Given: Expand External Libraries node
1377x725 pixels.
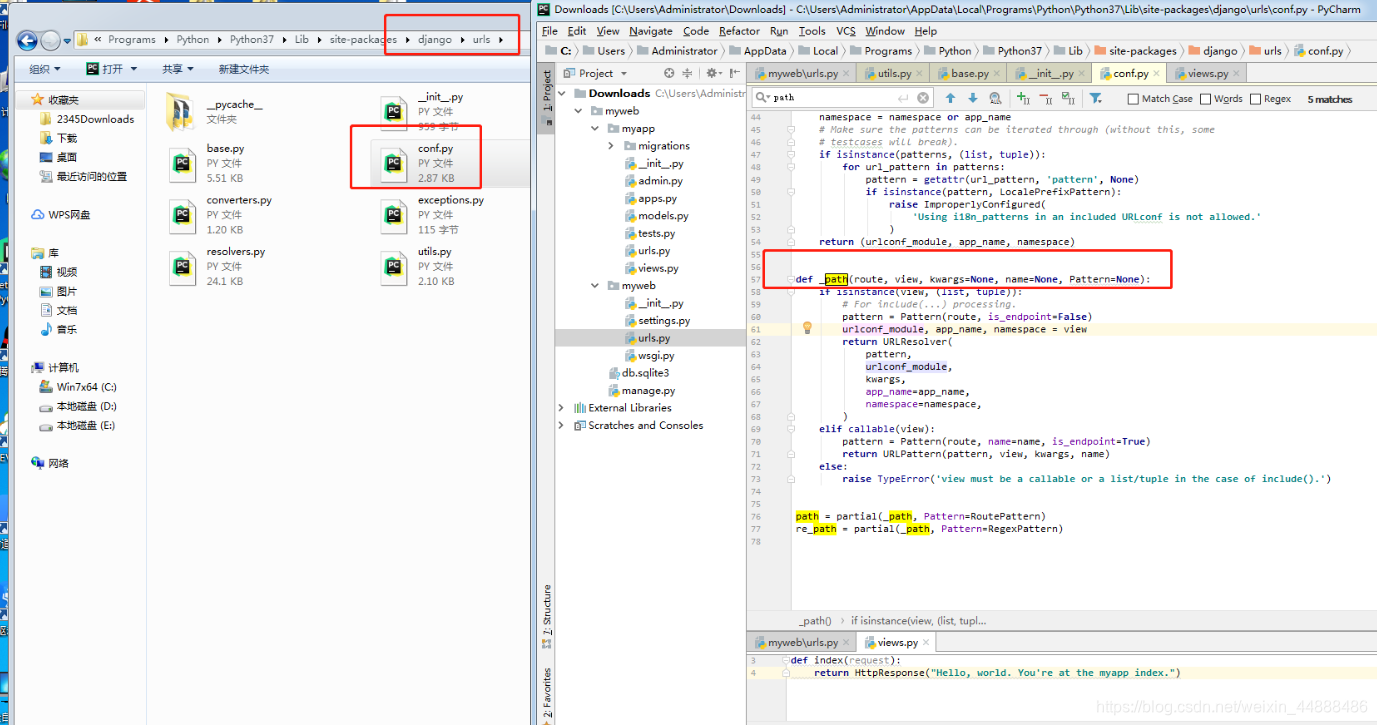Looking at the screenshot, I should tap(562, 408).
